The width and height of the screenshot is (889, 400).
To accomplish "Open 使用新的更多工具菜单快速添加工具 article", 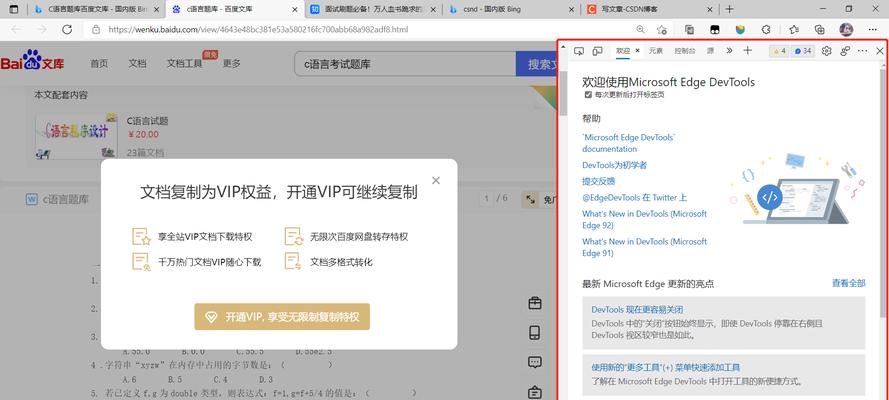I will pyautogui.click(x=666, y=367).
